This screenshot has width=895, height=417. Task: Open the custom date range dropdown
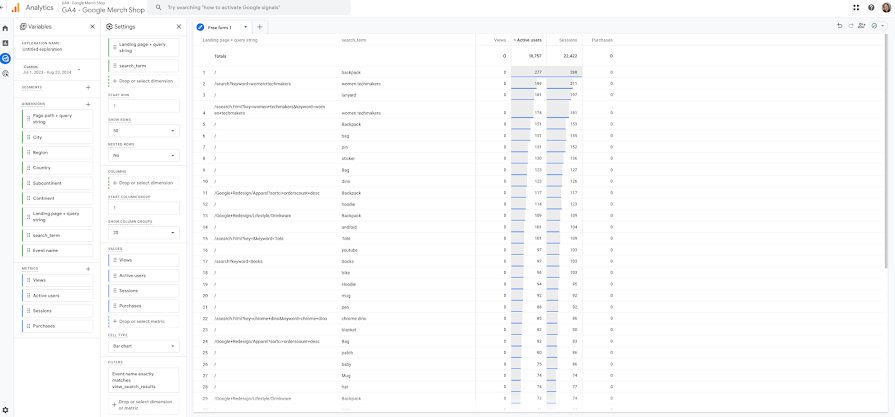(x=50, y=70)
